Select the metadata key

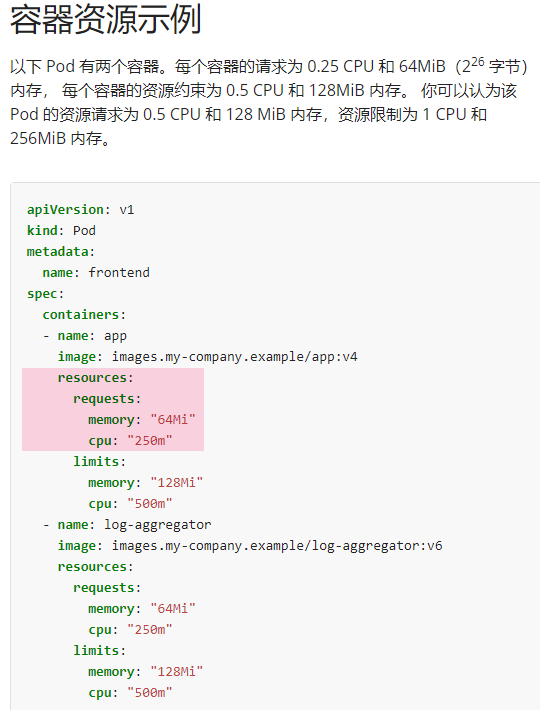coord(57,251)
